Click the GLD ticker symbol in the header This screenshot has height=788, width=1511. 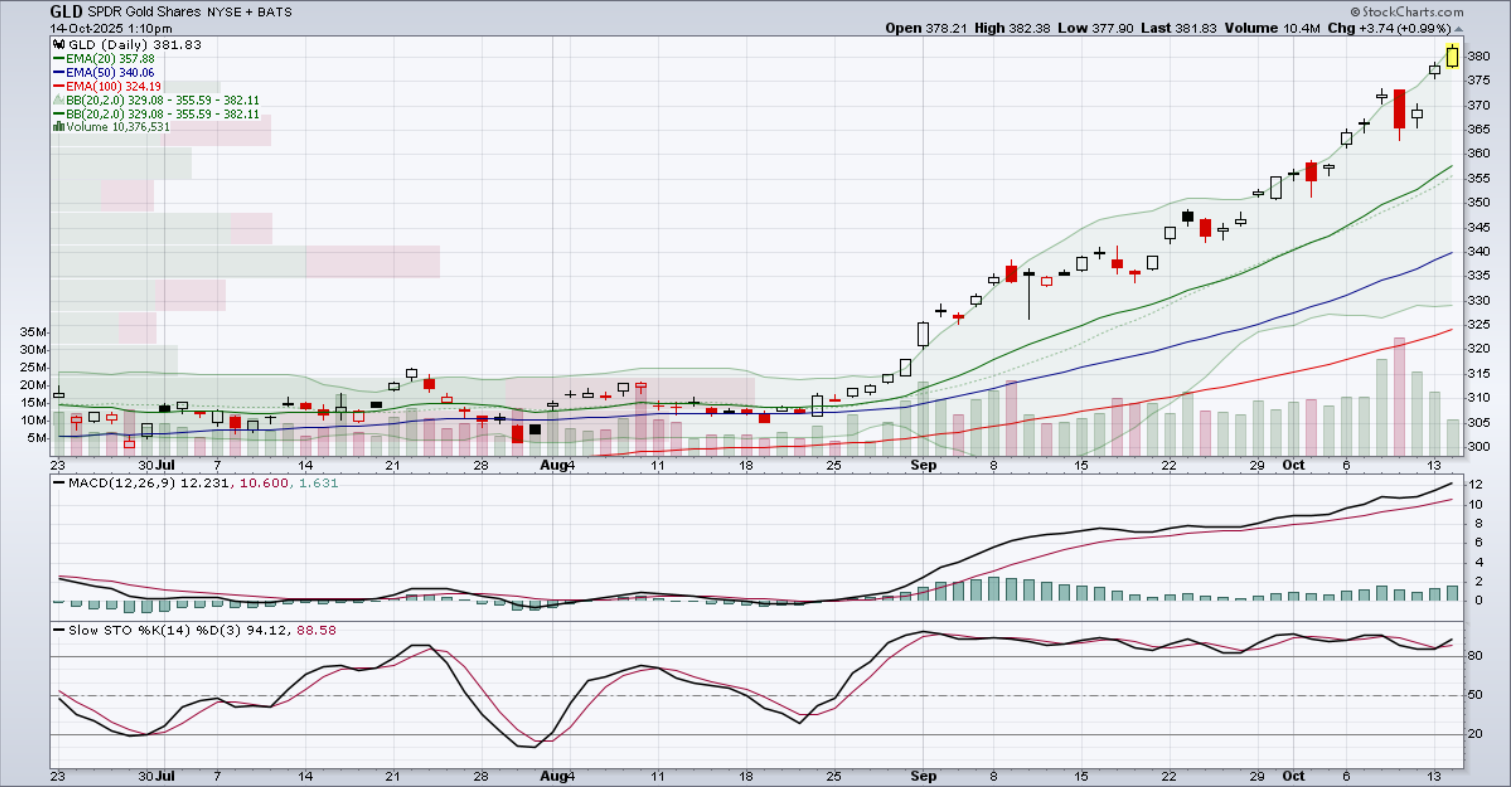[x=67, y=12]
